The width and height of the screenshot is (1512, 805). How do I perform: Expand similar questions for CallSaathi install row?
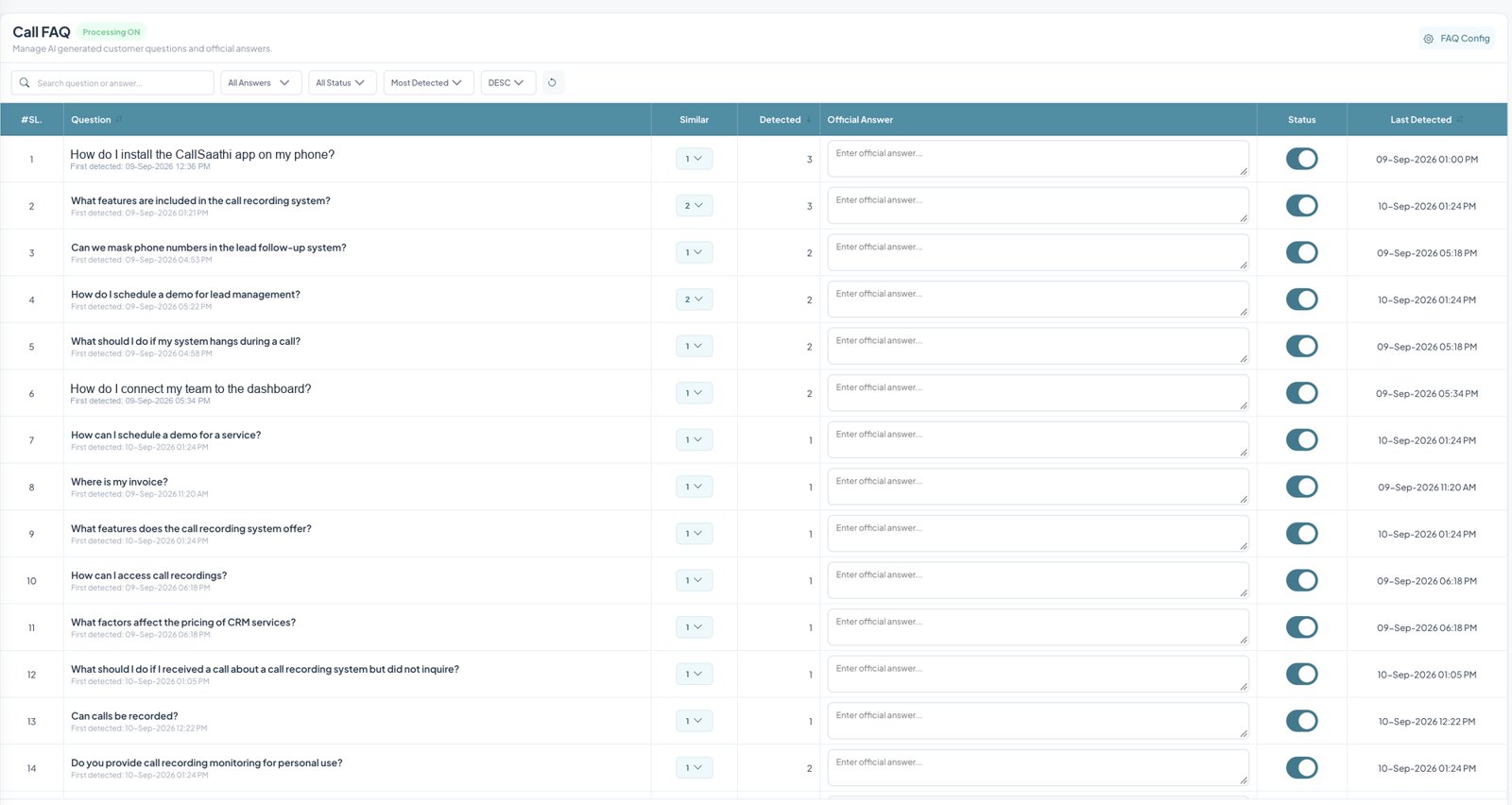694,159
